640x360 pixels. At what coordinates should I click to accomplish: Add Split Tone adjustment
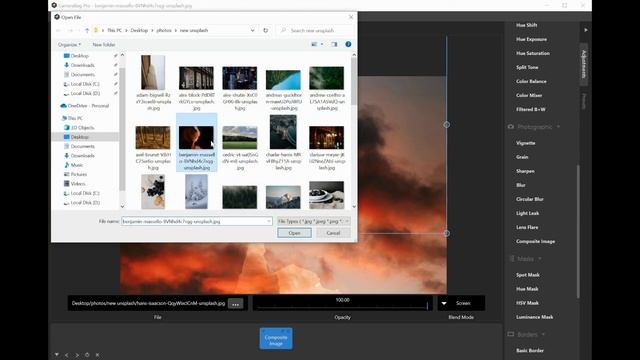(527, 67)
